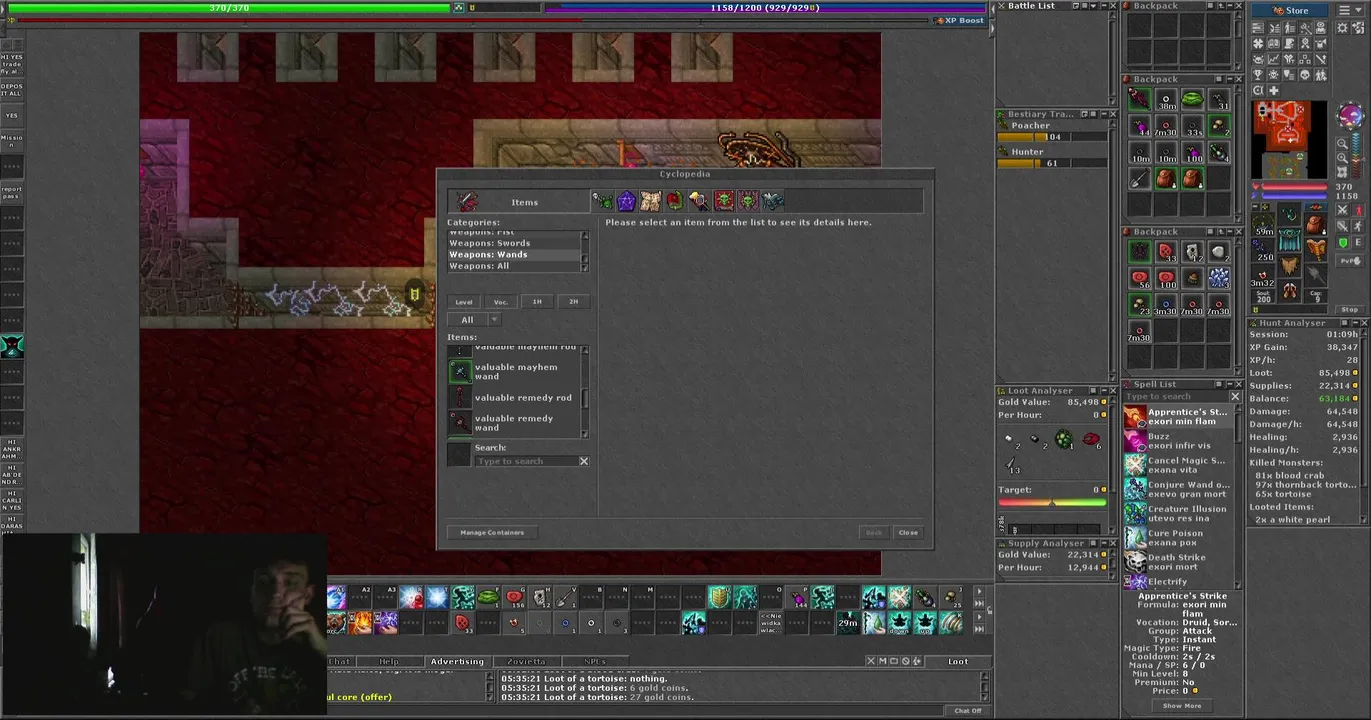
Task: Click the Apprentice's Strike spell icon
Action: click(1135, 416)
